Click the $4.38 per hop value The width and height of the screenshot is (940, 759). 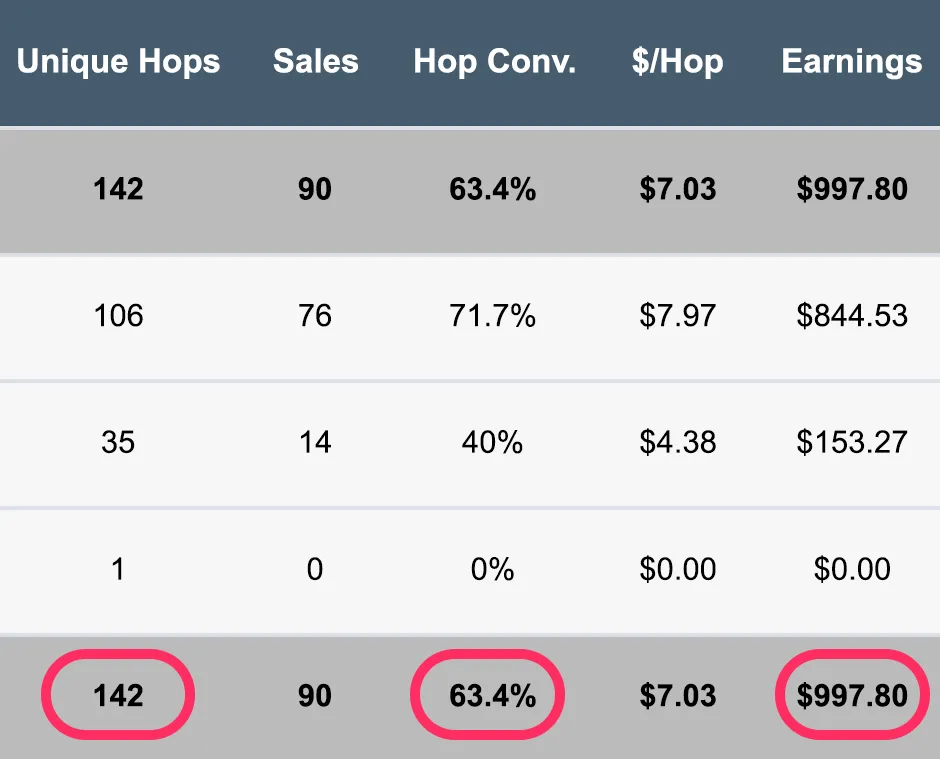click(677, 442)
